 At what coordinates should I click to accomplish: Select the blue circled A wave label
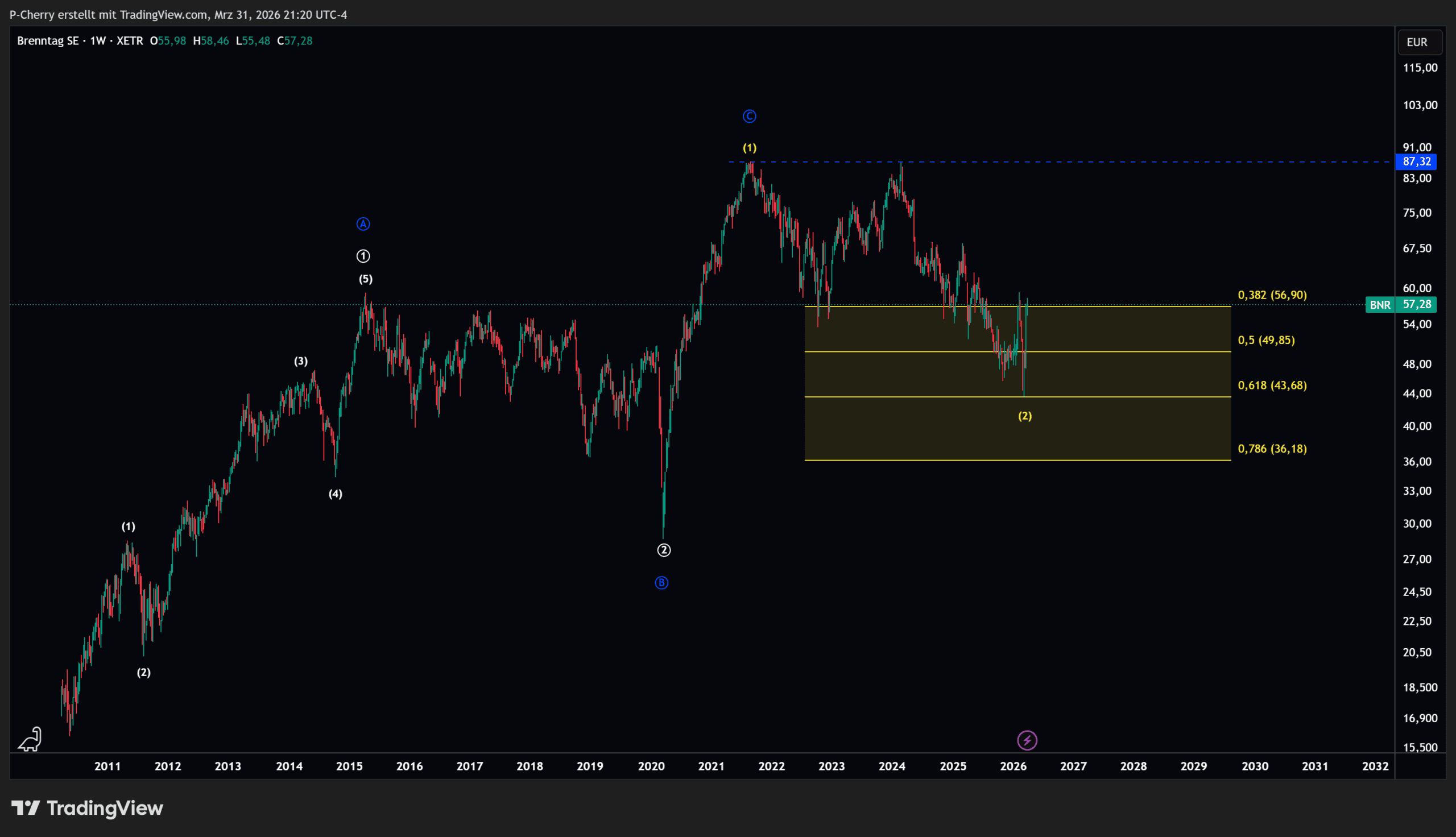point(363,223)
